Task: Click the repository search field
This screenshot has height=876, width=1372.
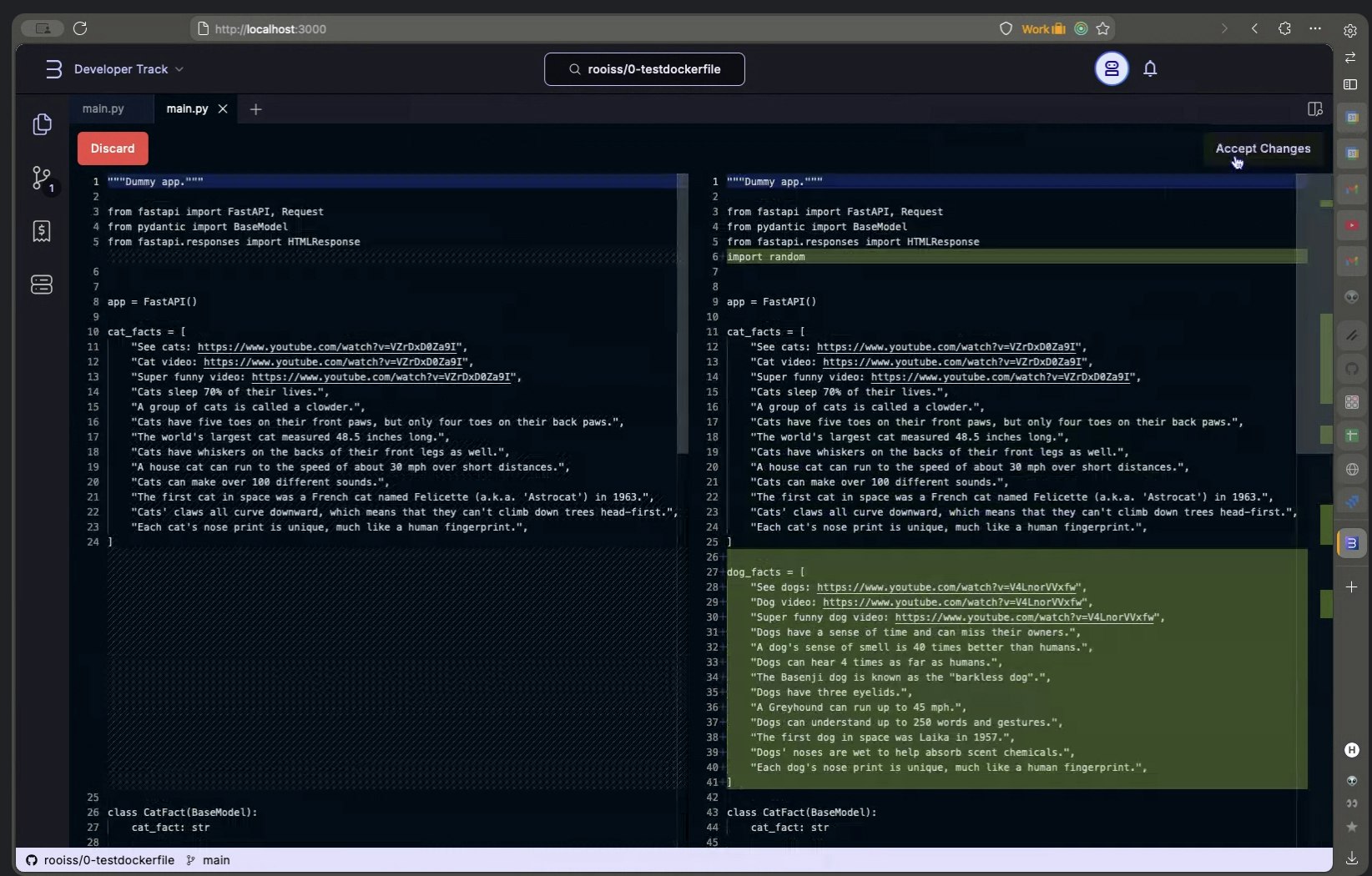Action: [644, 69]
